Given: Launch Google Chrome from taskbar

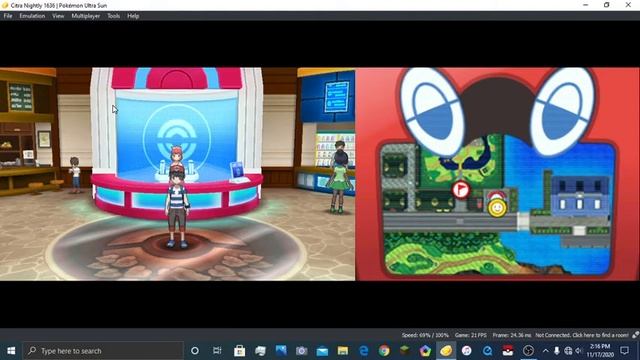Looking at the screenshot, I should point(384,351).
